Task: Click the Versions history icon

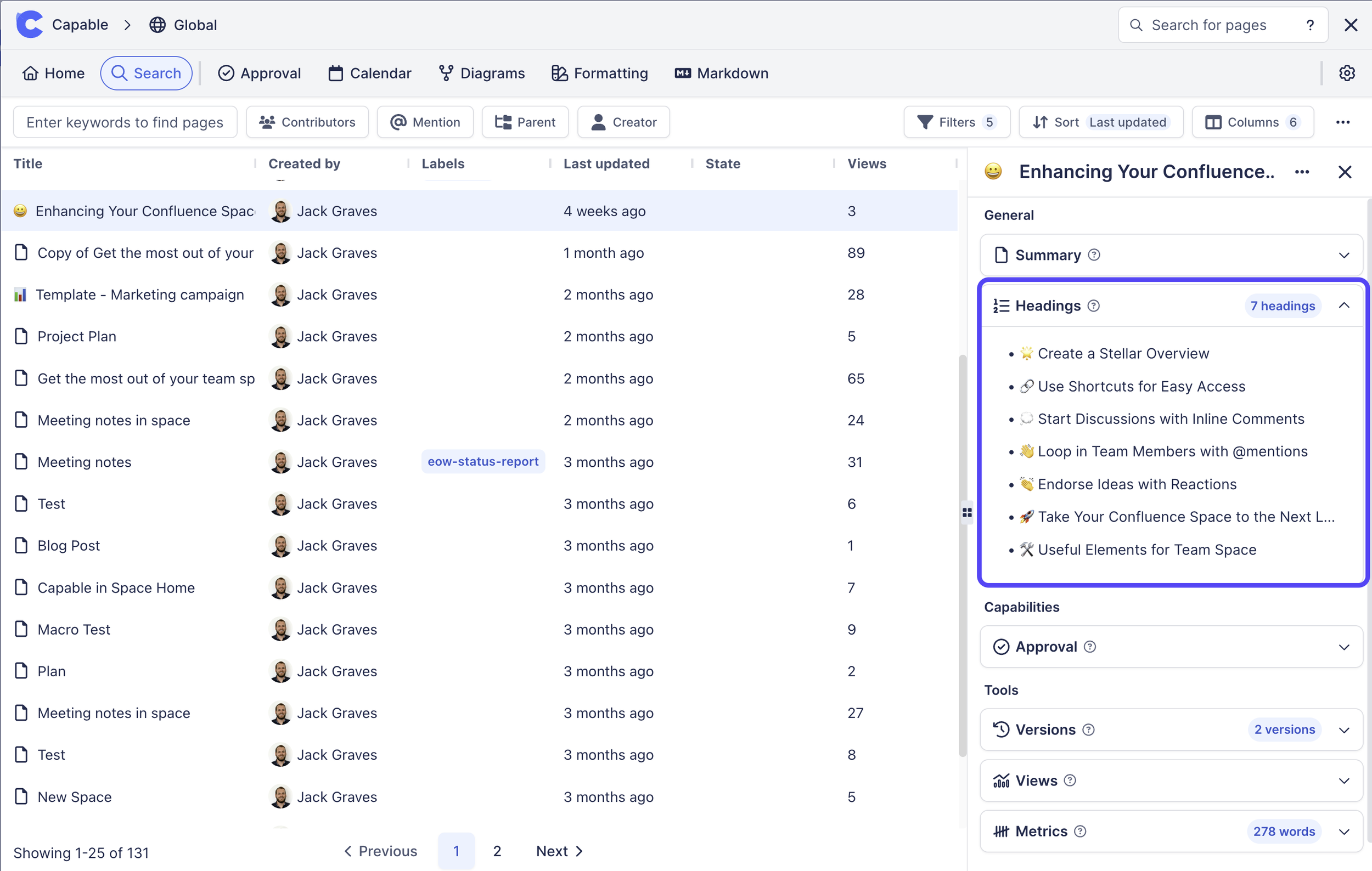Action: pos(1001,729)
